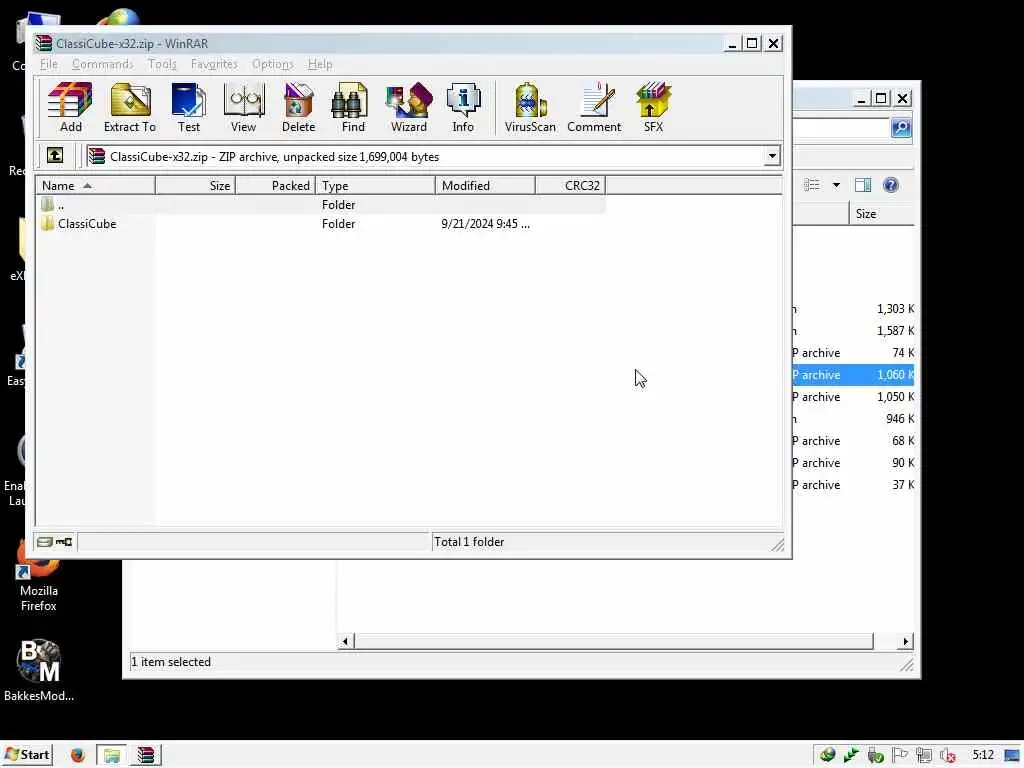Viewport: 1024px width, 768px height.
Task: Select the 1,050 K archive row in Explorer
Action: point(854,397)
